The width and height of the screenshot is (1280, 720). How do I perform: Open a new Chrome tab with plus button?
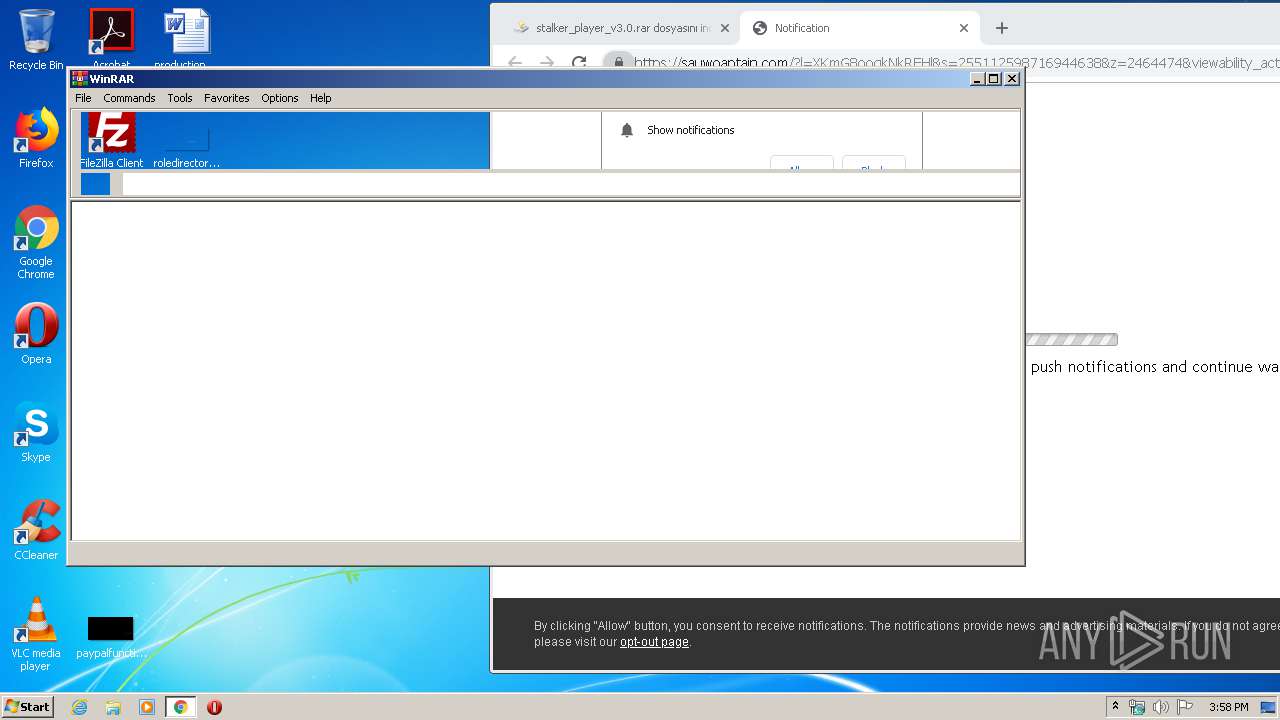(x=1002, y=28)
